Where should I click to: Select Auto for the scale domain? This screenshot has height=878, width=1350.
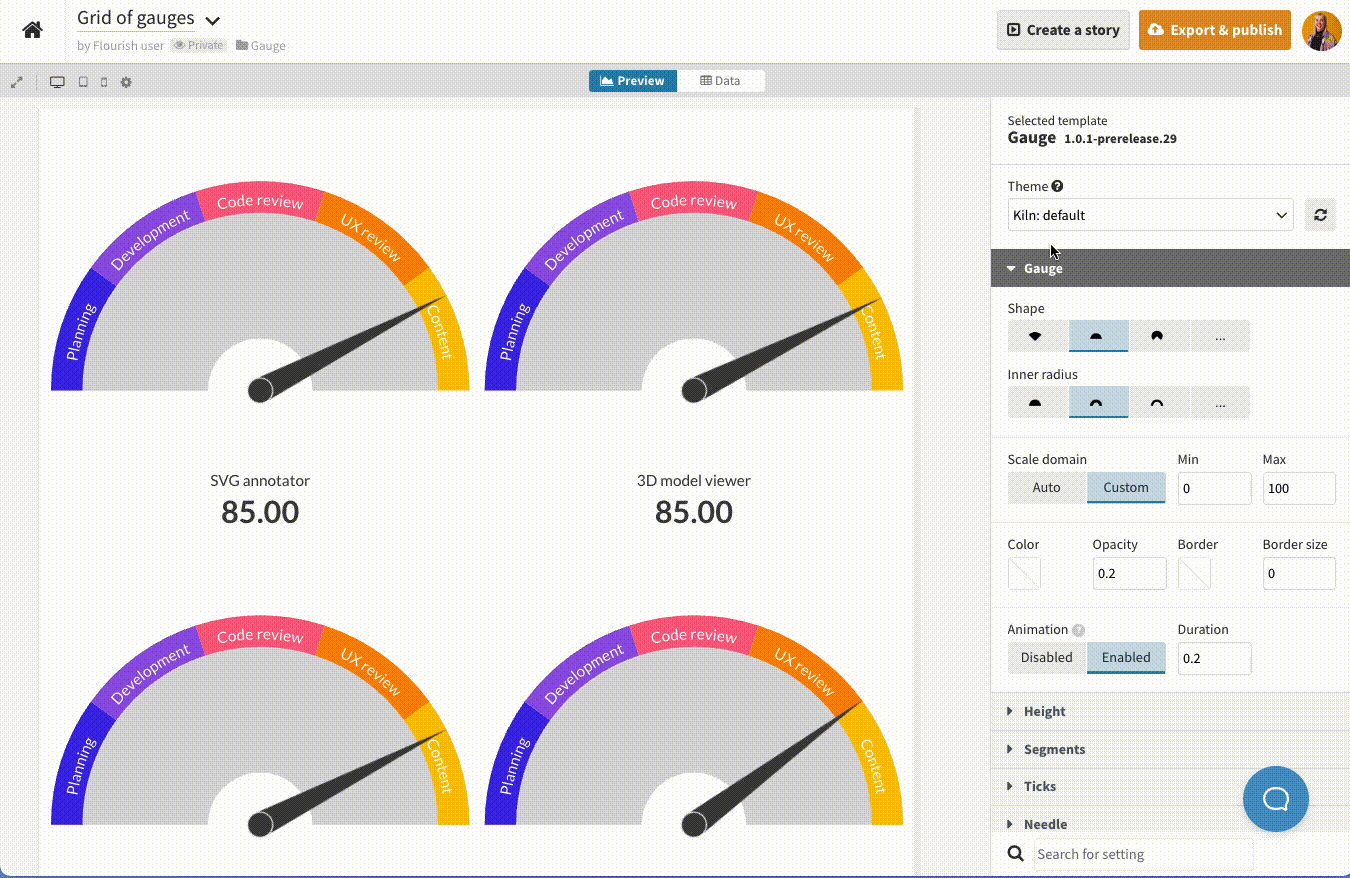(1046, 487)
